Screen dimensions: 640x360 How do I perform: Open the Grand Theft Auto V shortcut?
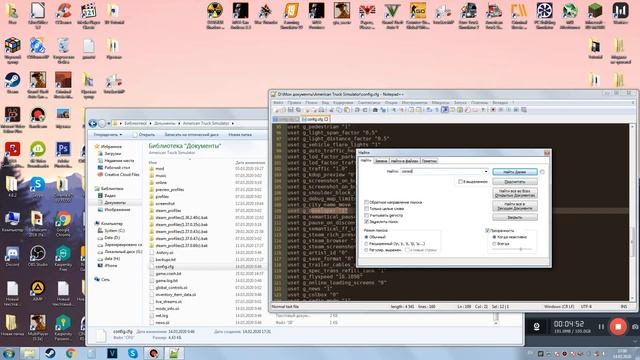pos(392,15)
